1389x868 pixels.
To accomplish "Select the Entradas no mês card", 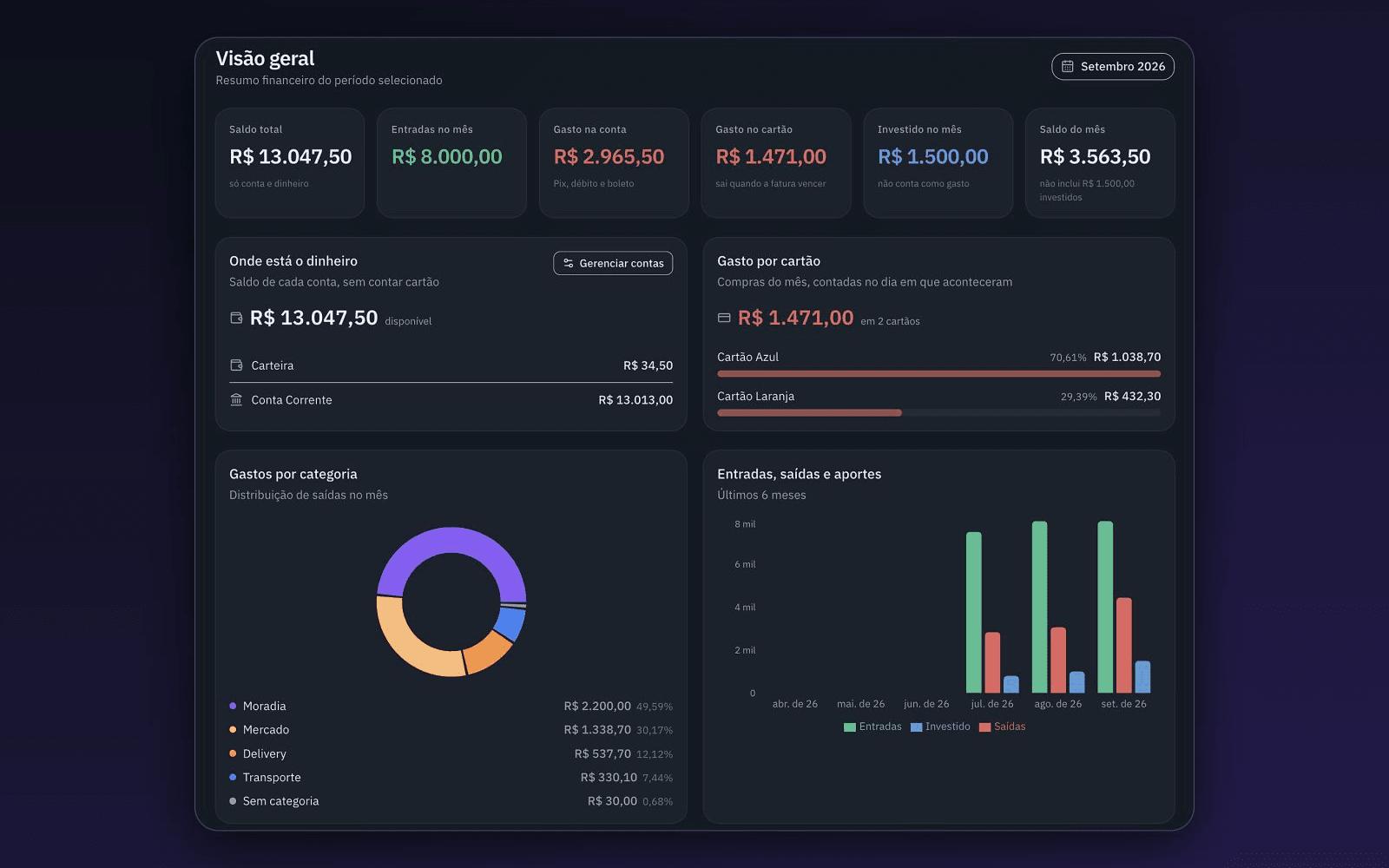I will tap(451, 163).
